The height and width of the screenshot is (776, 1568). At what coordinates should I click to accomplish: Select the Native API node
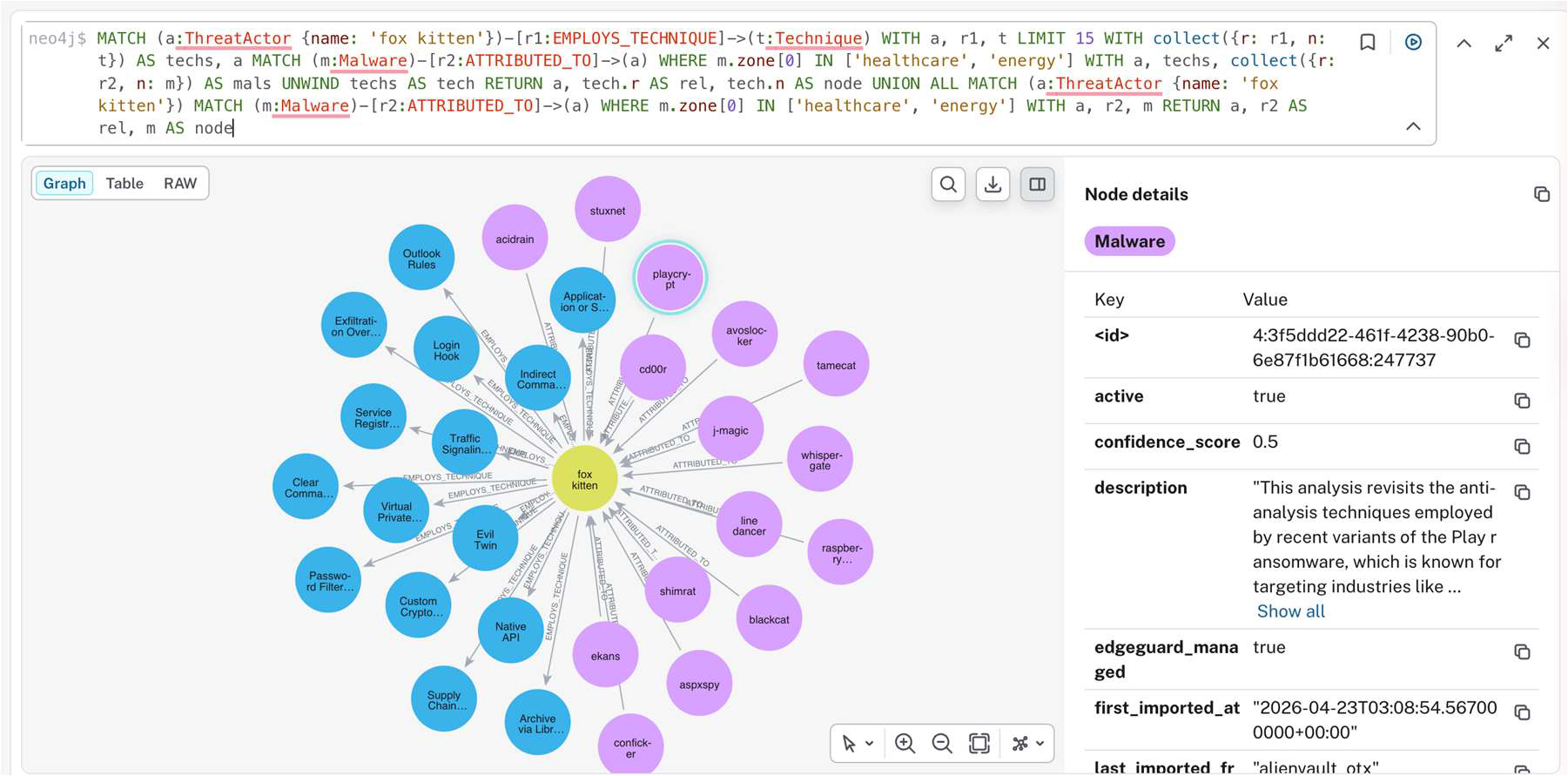510,631
